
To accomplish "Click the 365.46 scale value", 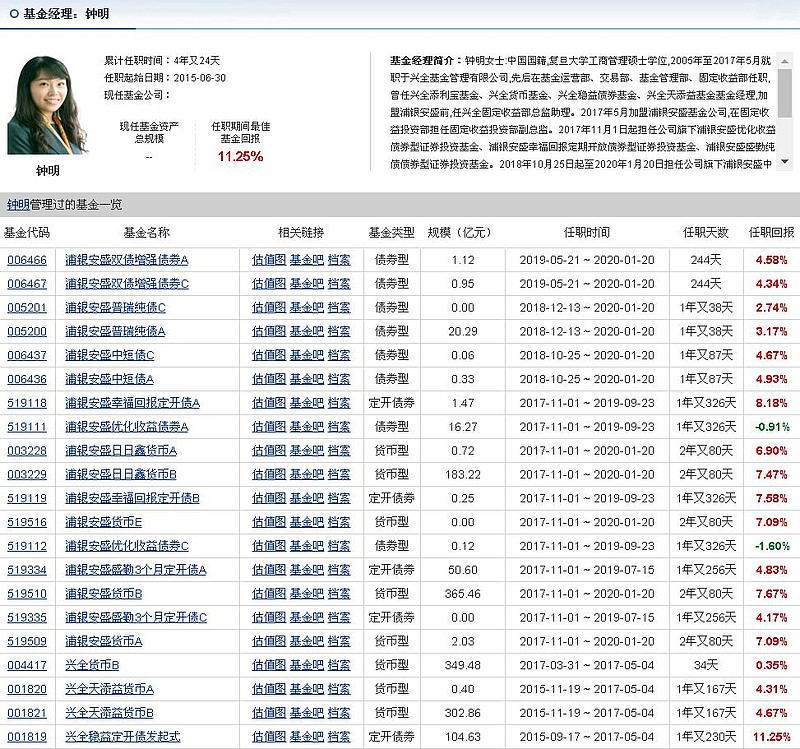I will point(463,594).
